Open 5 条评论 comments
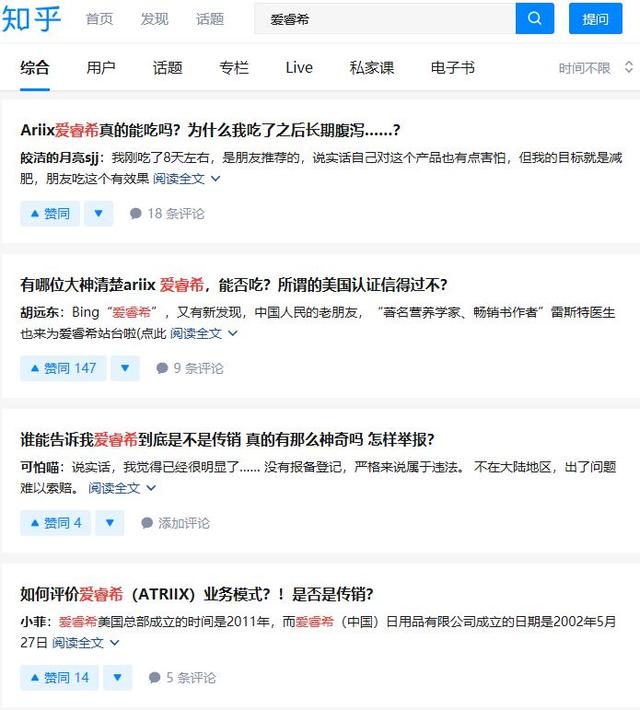Viewport: 640px width, 710px height. (x=182, y=678)
